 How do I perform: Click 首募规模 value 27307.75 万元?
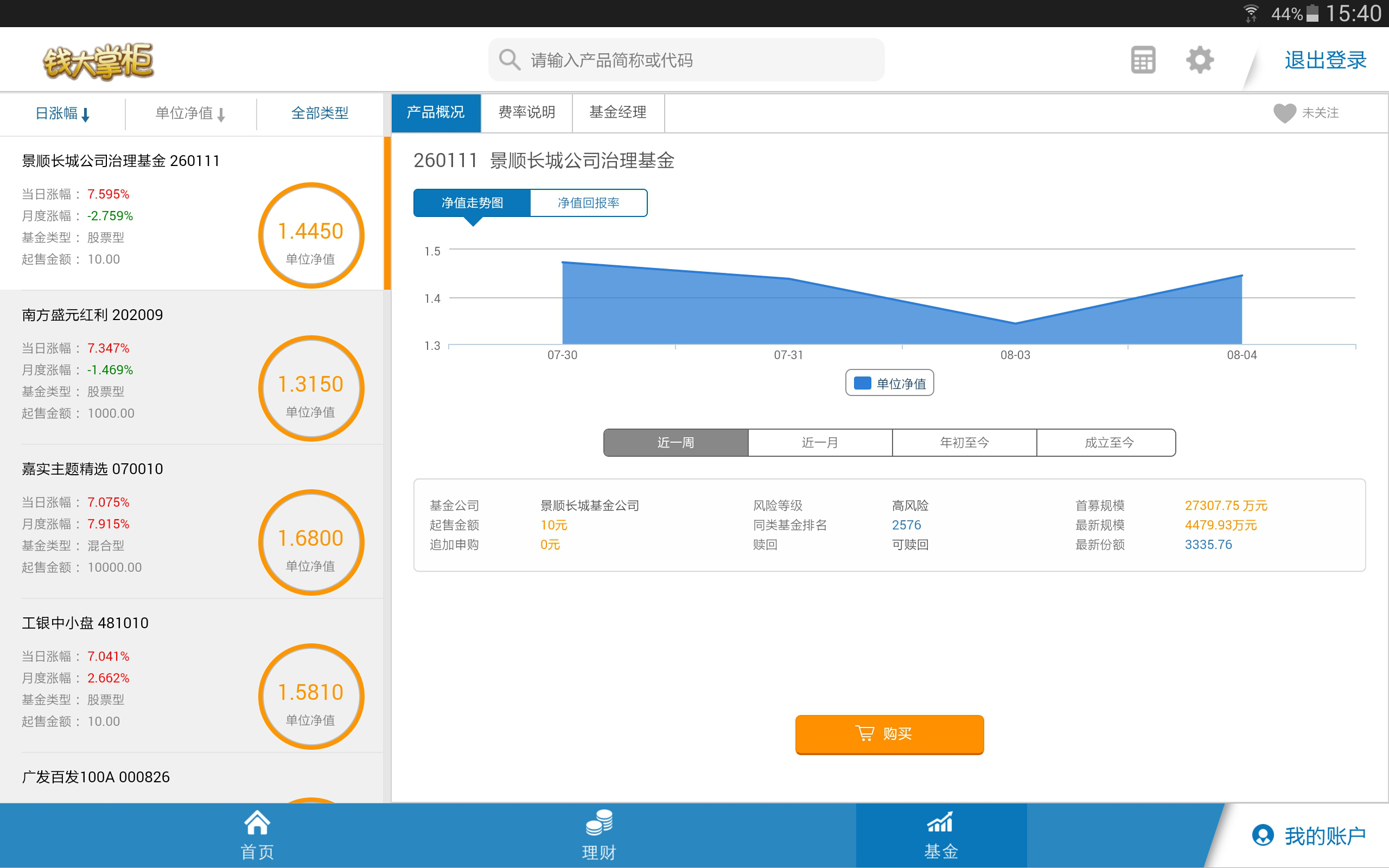point(1226,505)
